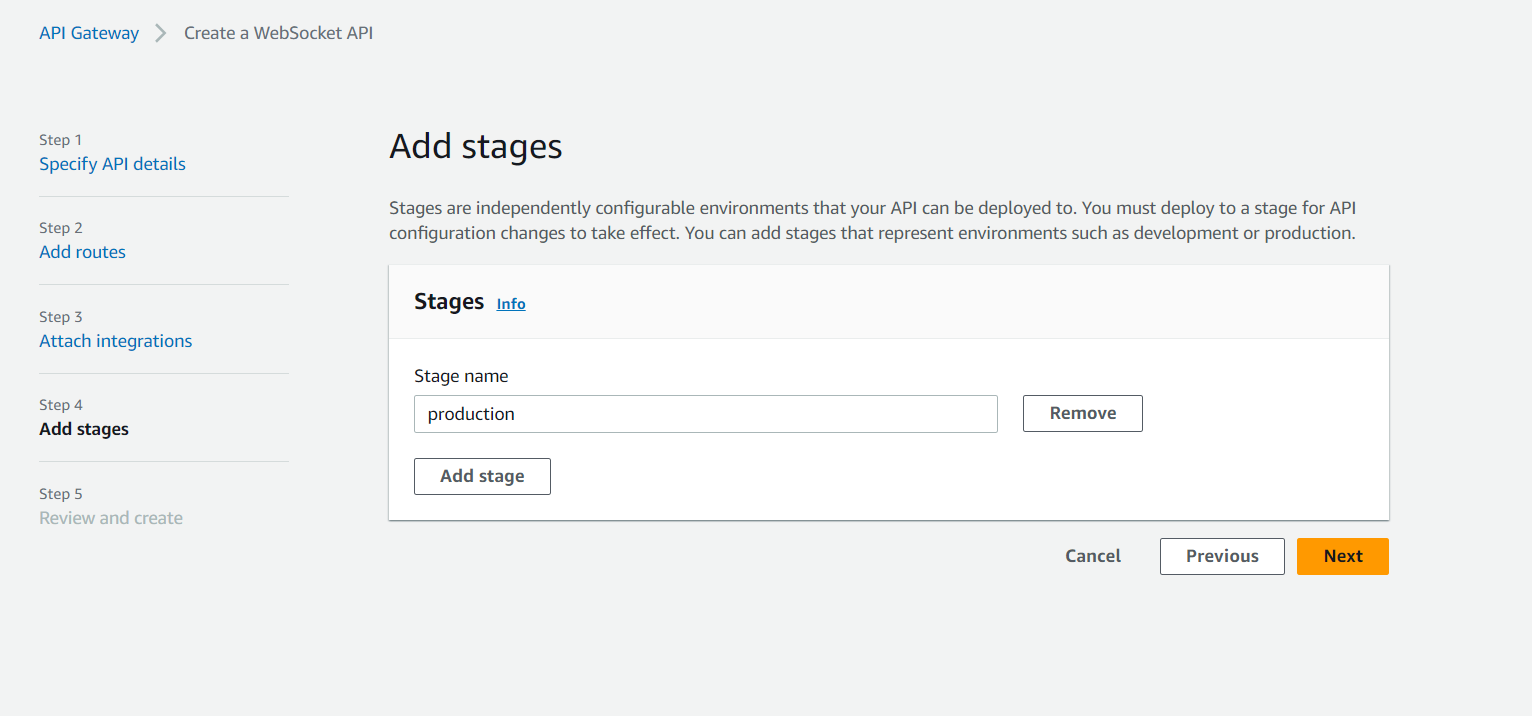Screen dimensions: 1532x716
Task: Click the stages description paragraph text
Action: click(x=872, y=221)
